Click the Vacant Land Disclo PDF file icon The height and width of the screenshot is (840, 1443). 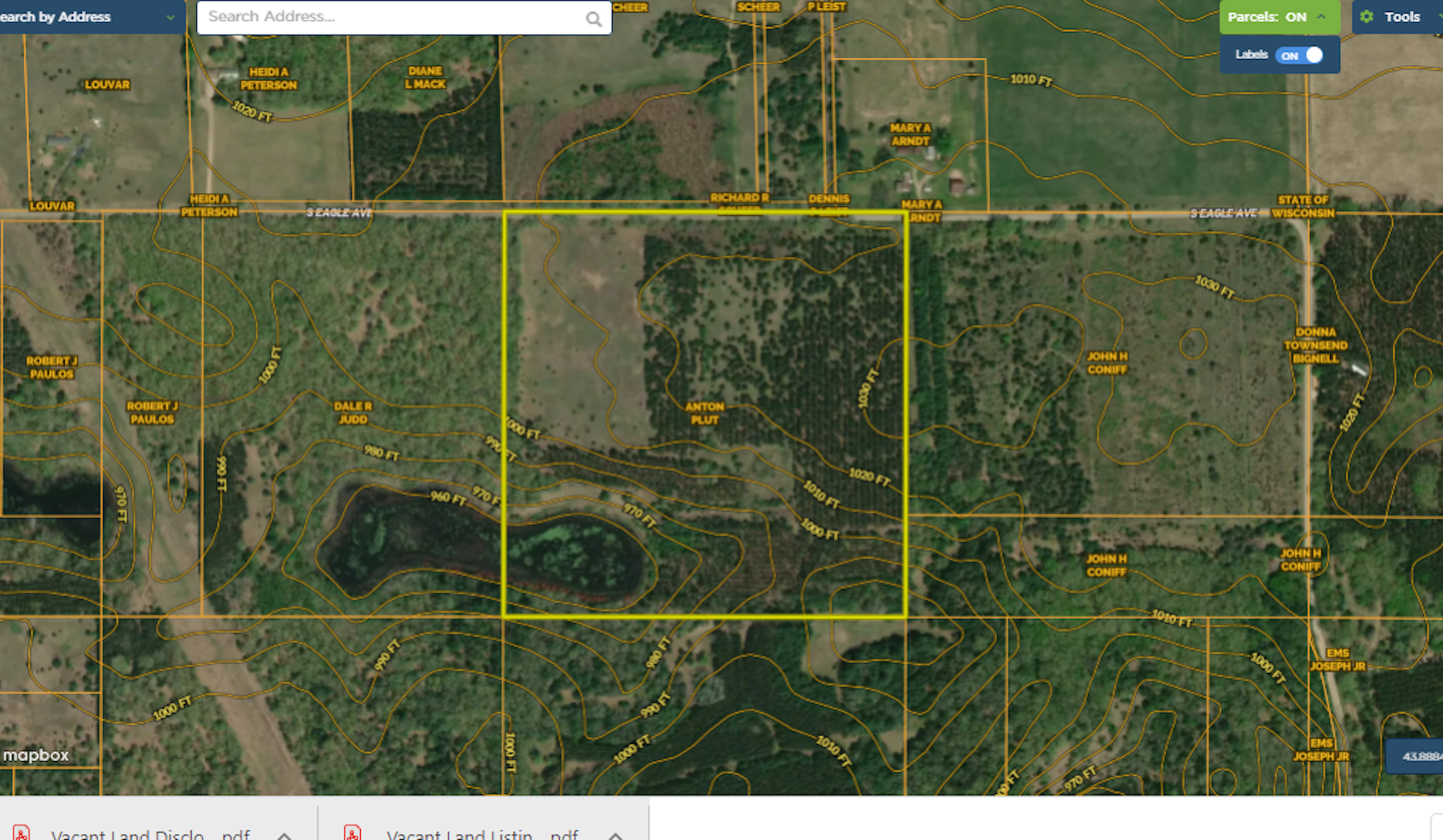(21, 834)
